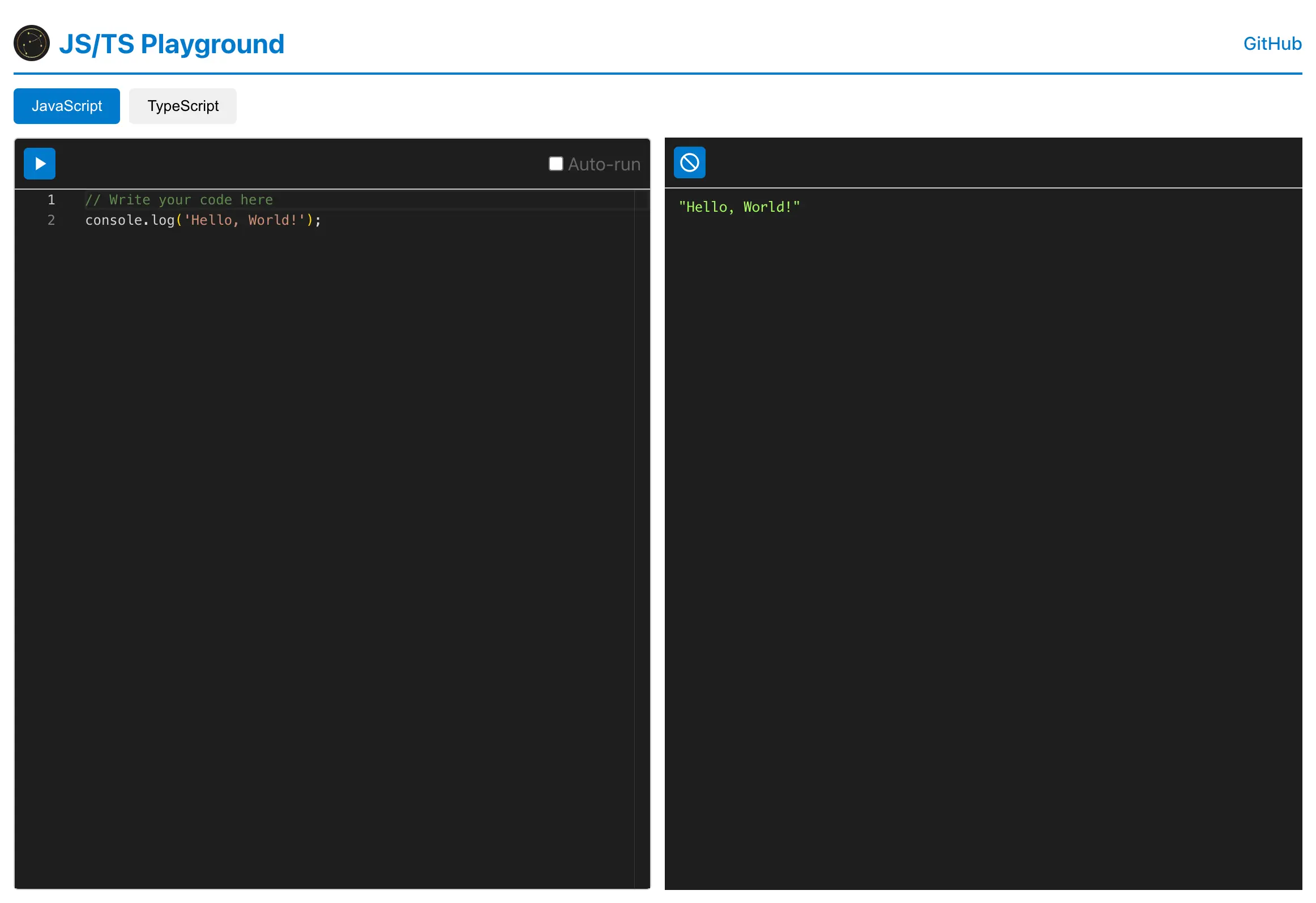Select the play triangle in the editor toolbar
The width and height of the screenshot is (1316, 903).
tap(39, 163)
